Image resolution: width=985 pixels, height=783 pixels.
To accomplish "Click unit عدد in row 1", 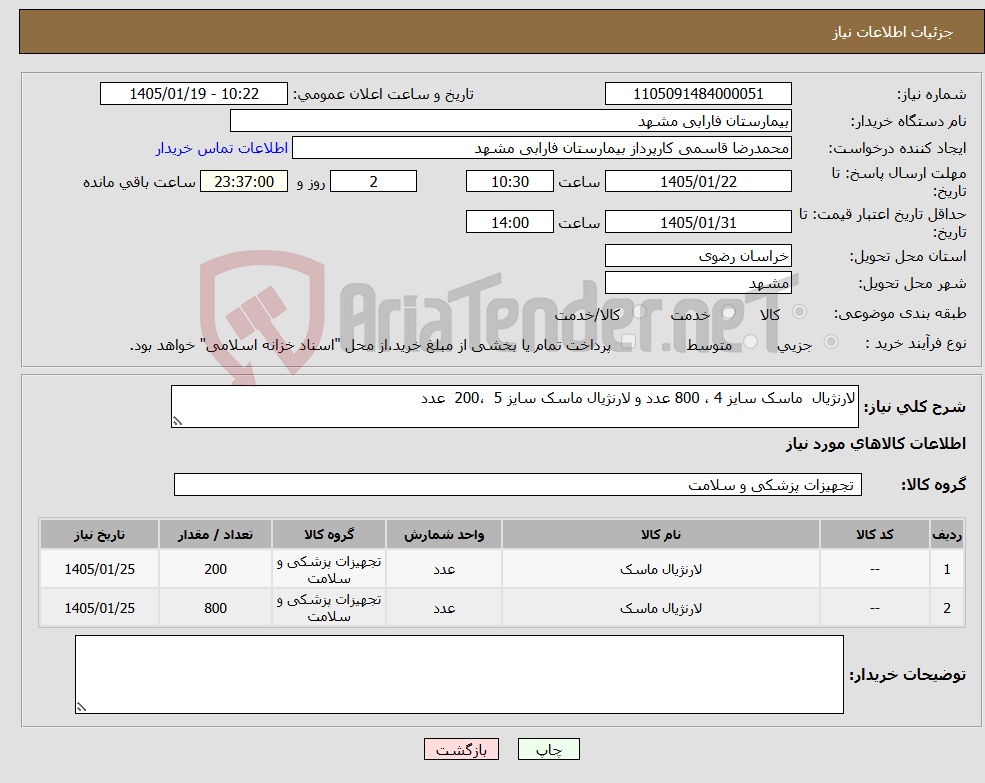I will tap(444, 569).
